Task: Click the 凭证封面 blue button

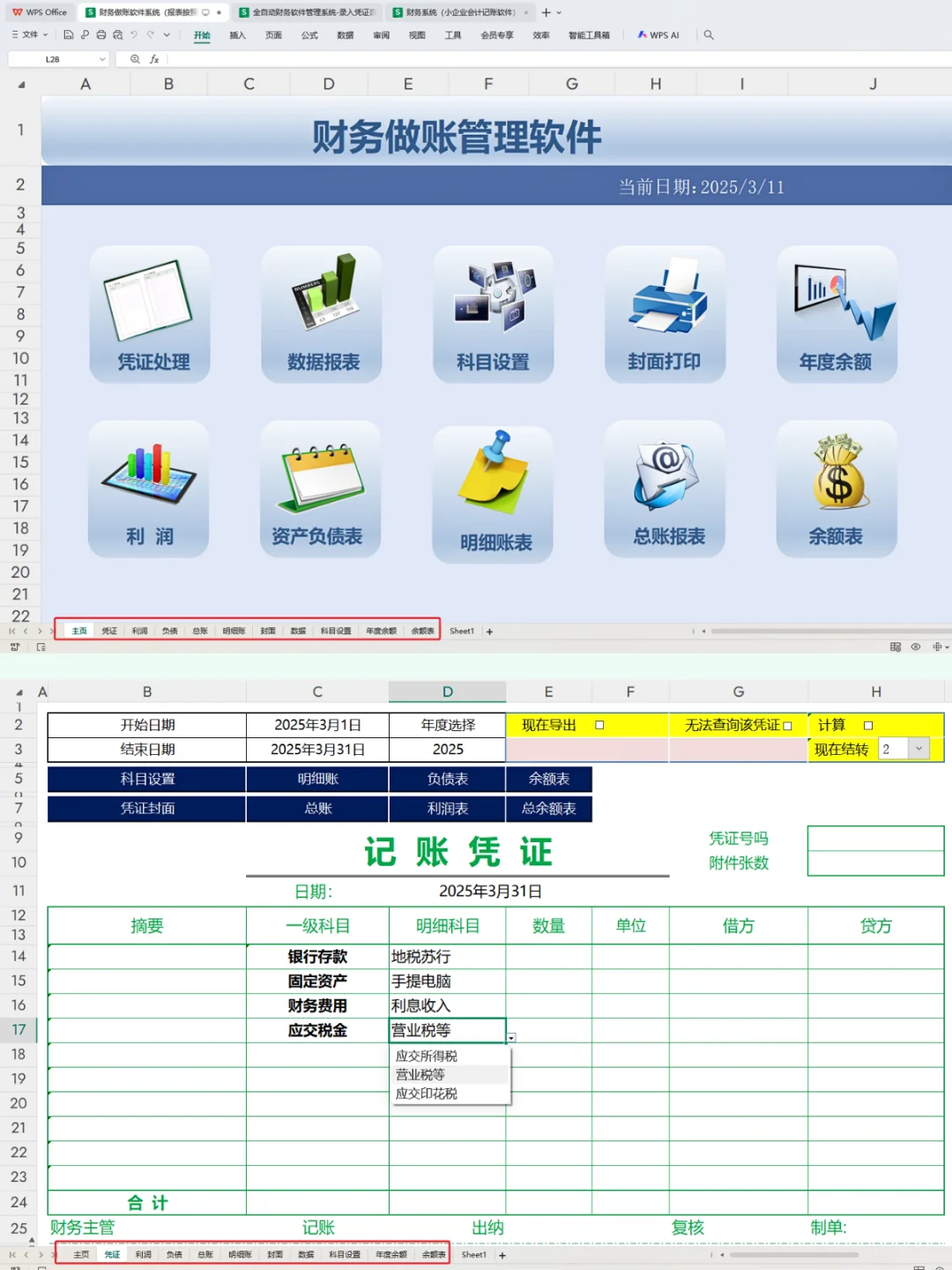Action: click(x=147, y=809)
